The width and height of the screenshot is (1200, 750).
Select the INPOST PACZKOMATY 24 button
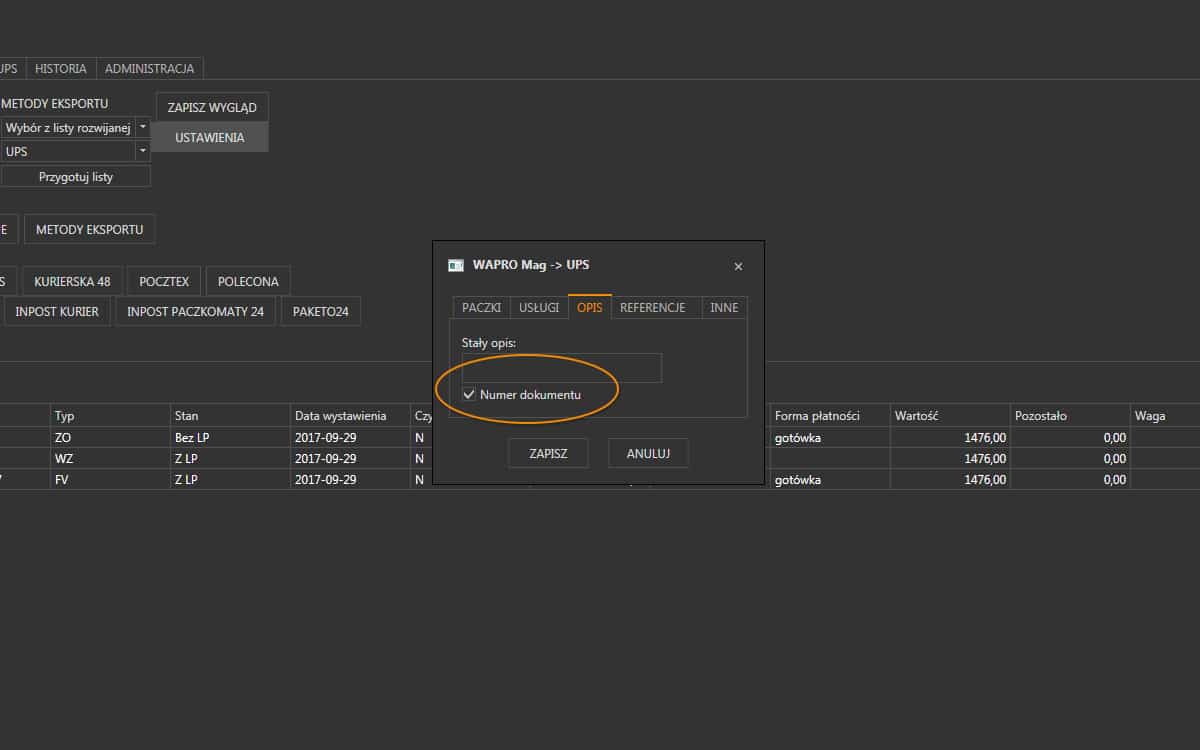[x=196, y=312]
